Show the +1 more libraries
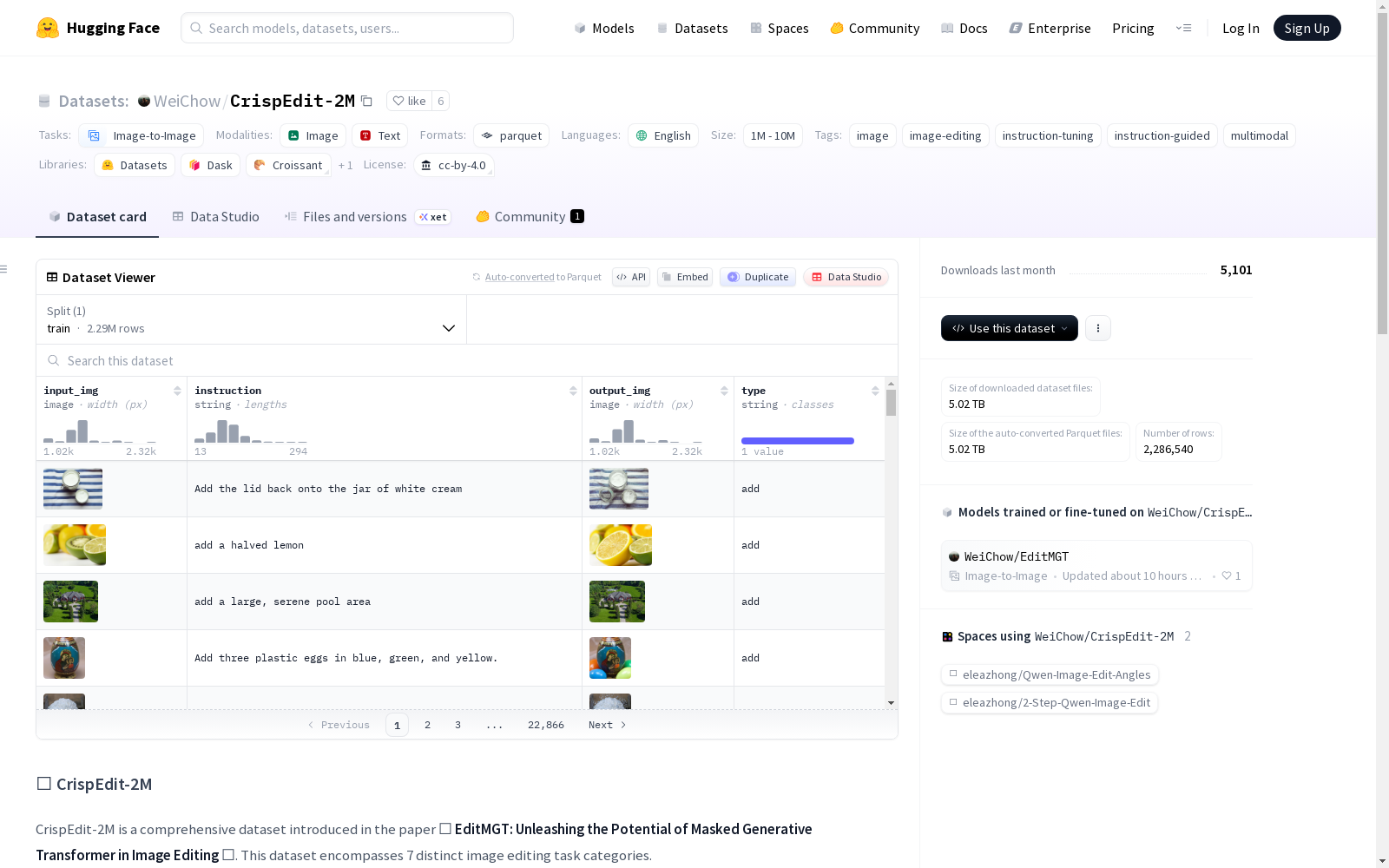Screen dimensions: 1389x868 pyautogui.click(x=346, y=165)
